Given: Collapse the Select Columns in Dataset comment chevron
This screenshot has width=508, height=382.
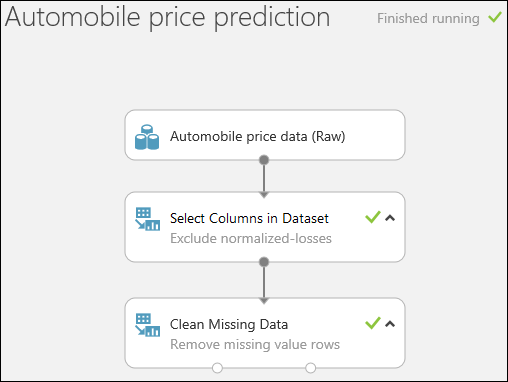Looking at the screenshot, I should (390, 218).
